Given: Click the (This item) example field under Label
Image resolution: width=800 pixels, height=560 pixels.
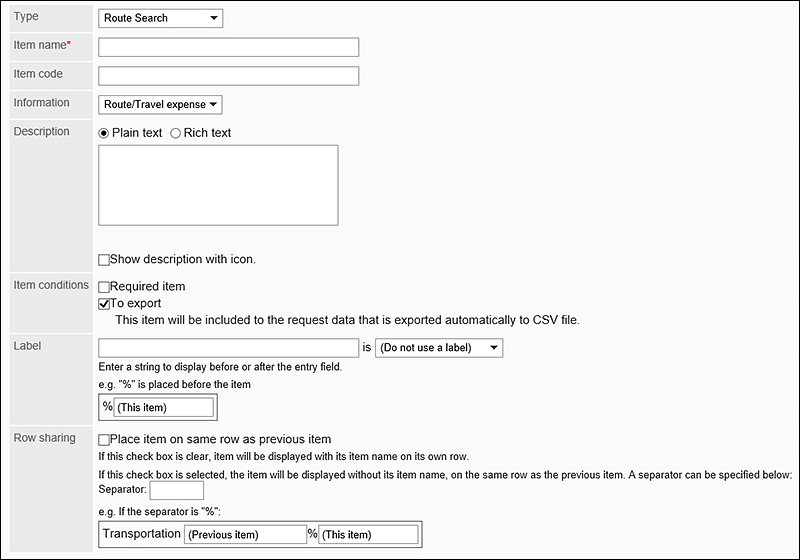Looking at the screenshot, I should [163, 408].
